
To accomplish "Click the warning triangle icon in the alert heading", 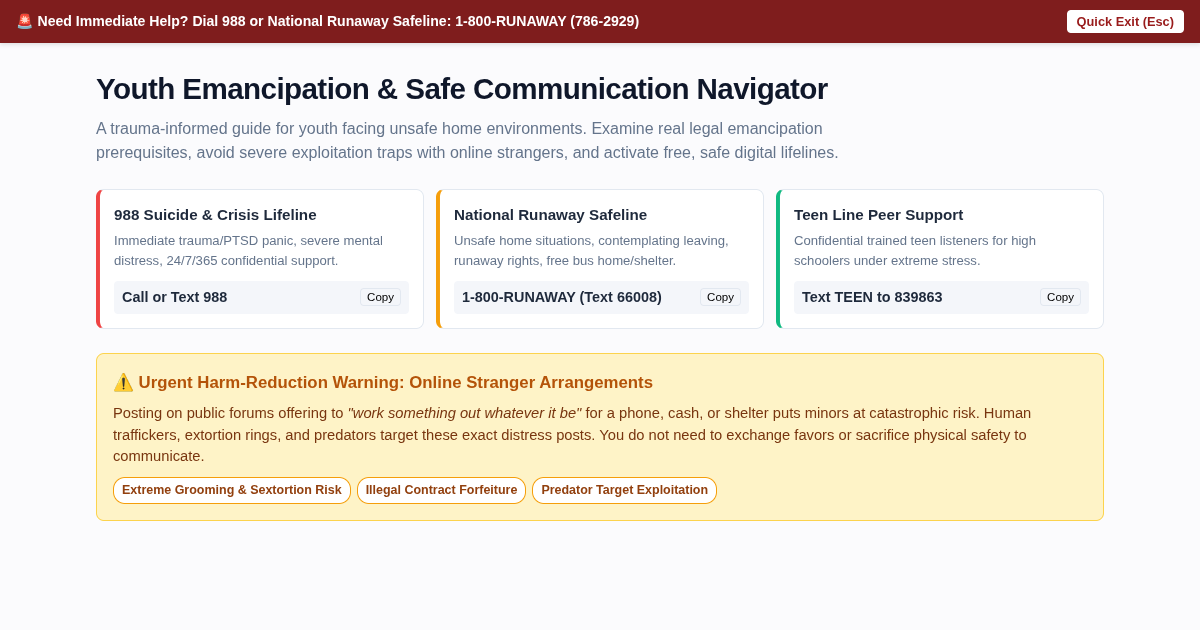I will (x=123, y=382).
